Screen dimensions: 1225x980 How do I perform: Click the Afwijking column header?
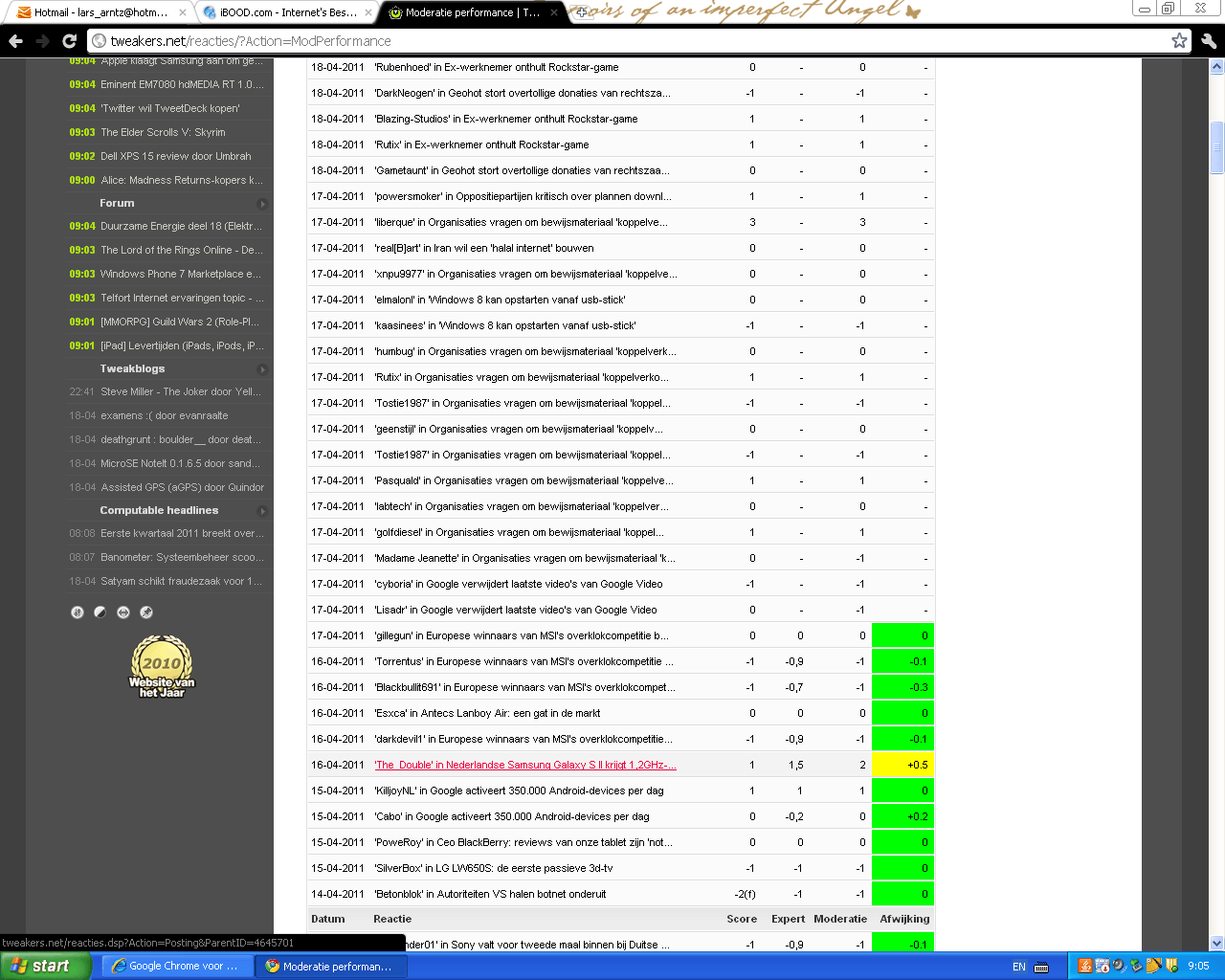[x=904, y=920]
